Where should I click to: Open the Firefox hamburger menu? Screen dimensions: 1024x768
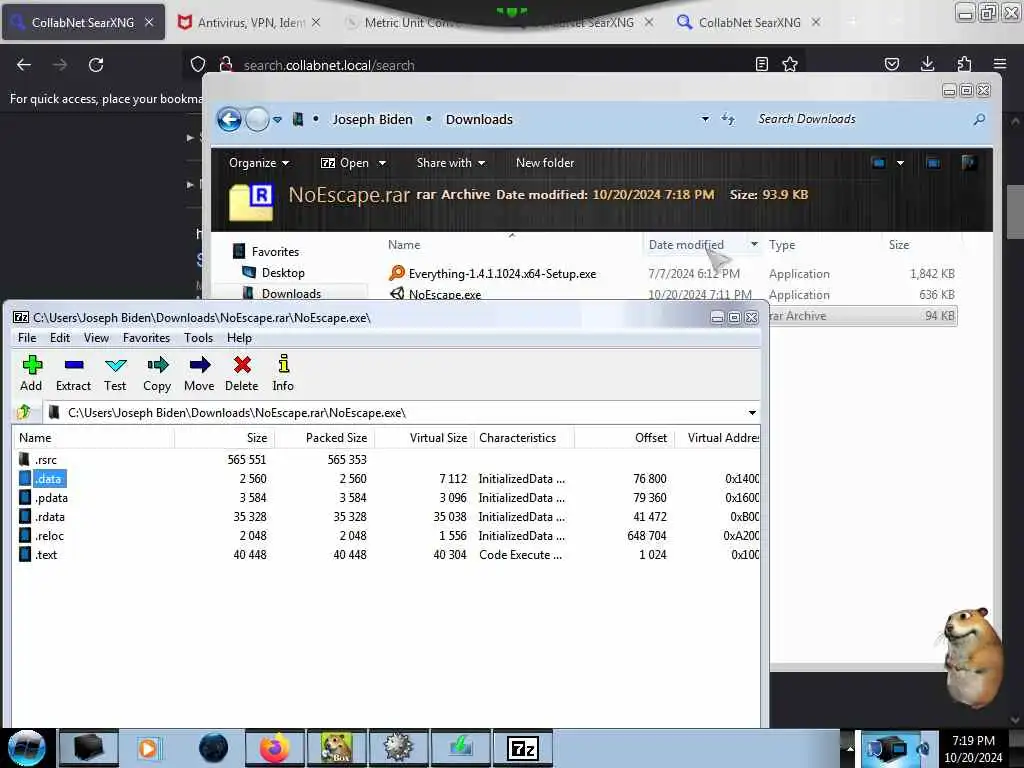click(x=1000, y=64)
